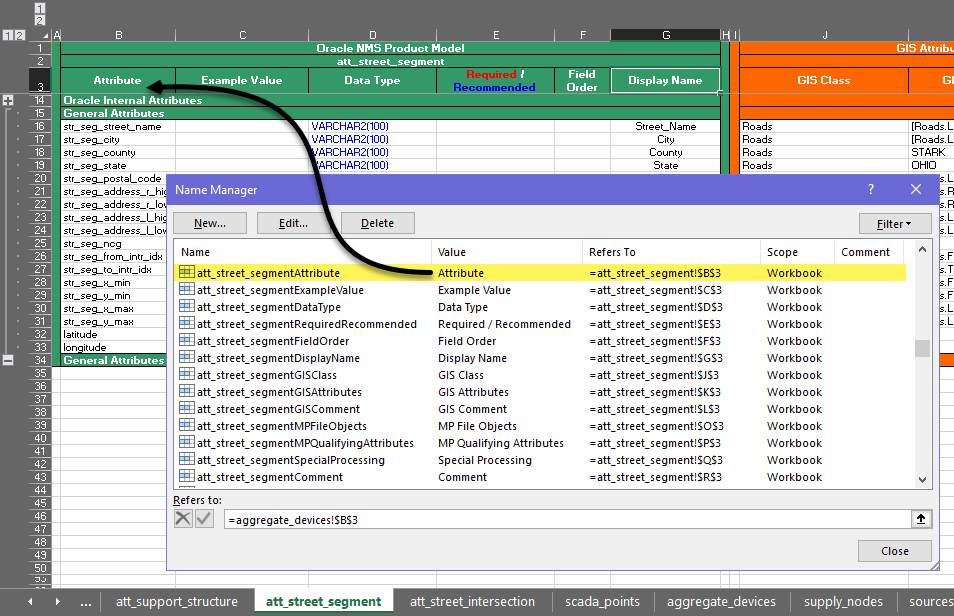This screenshot has height=616, width=954.
Task: Select the STARK cell
Action: coord(931,152)
